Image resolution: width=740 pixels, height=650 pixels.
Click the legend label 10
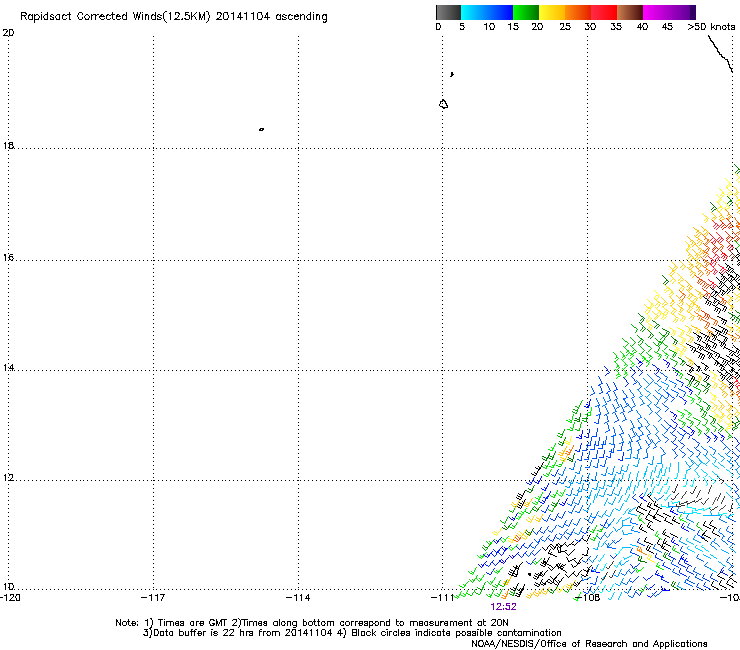[x=489, y=27]
